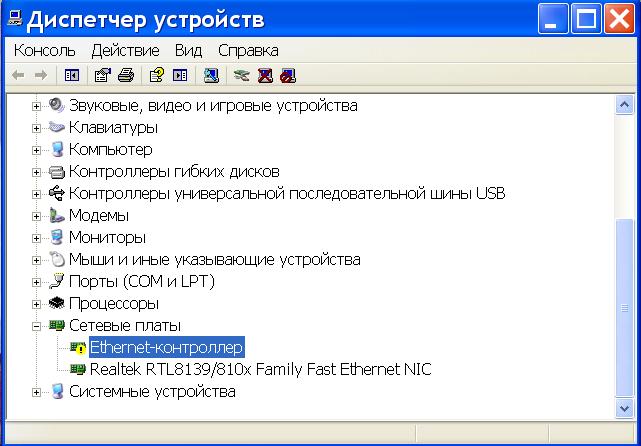Click the network card icon beside Сетевые платы
The width and height of the screenshot is (641, 446).
pyautogui.click(x=57, y=325)
